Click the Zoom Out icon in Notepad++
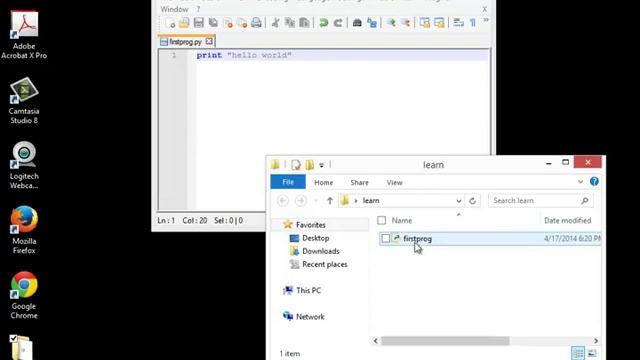The image size is (640, 360). pyautogui.click(x=405, y=23)
